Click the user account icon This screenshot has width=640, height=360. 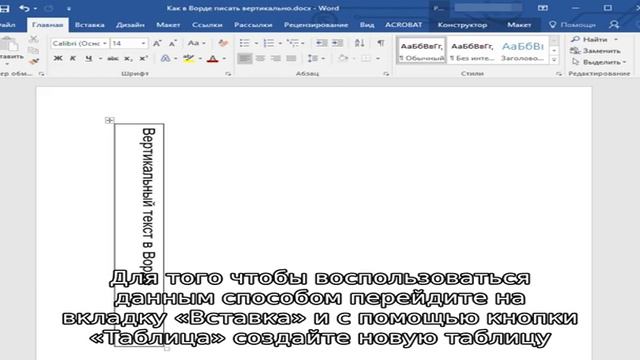(614, 25)
